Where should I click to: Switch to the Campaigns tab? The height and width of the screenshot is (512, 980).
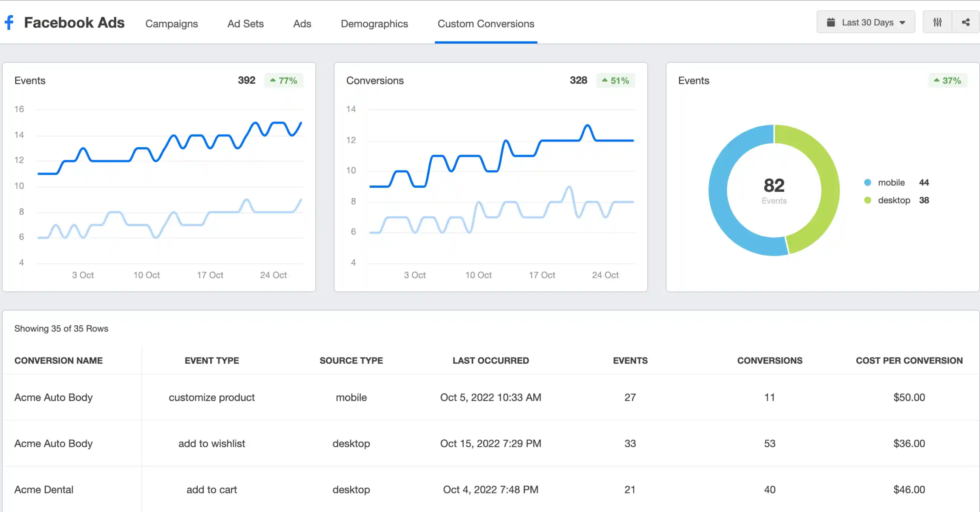pyautogui.click(x=171, y=24)
